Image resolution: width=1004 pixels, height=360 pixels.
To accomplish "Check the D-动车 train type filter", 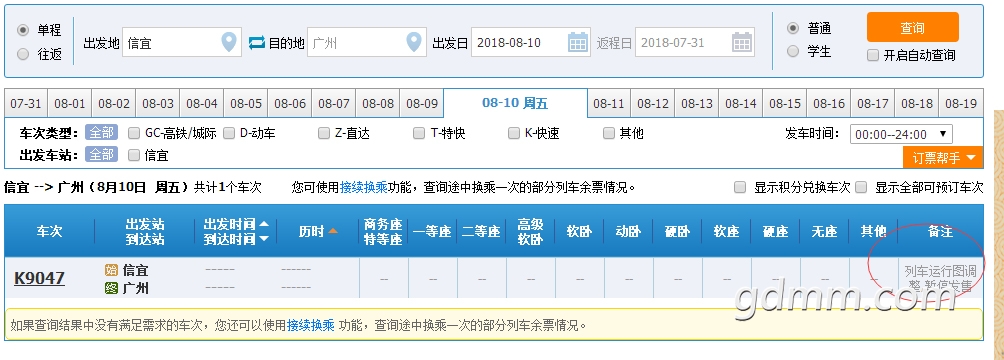I will [229, 133].
